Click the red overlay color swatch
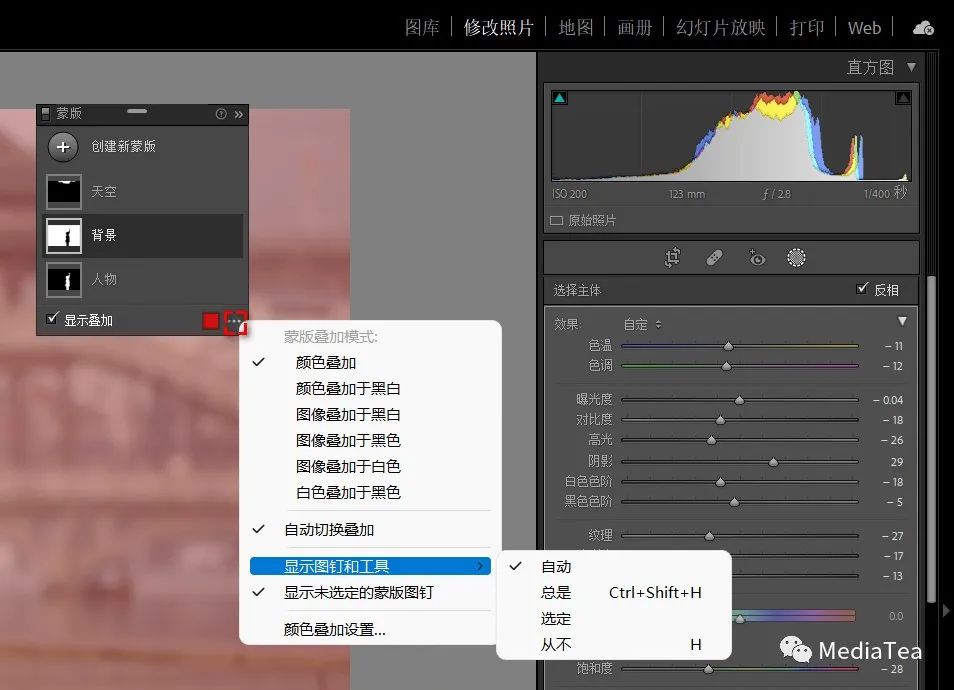This screenshot has width=954, height=690. tap(211, 321)
